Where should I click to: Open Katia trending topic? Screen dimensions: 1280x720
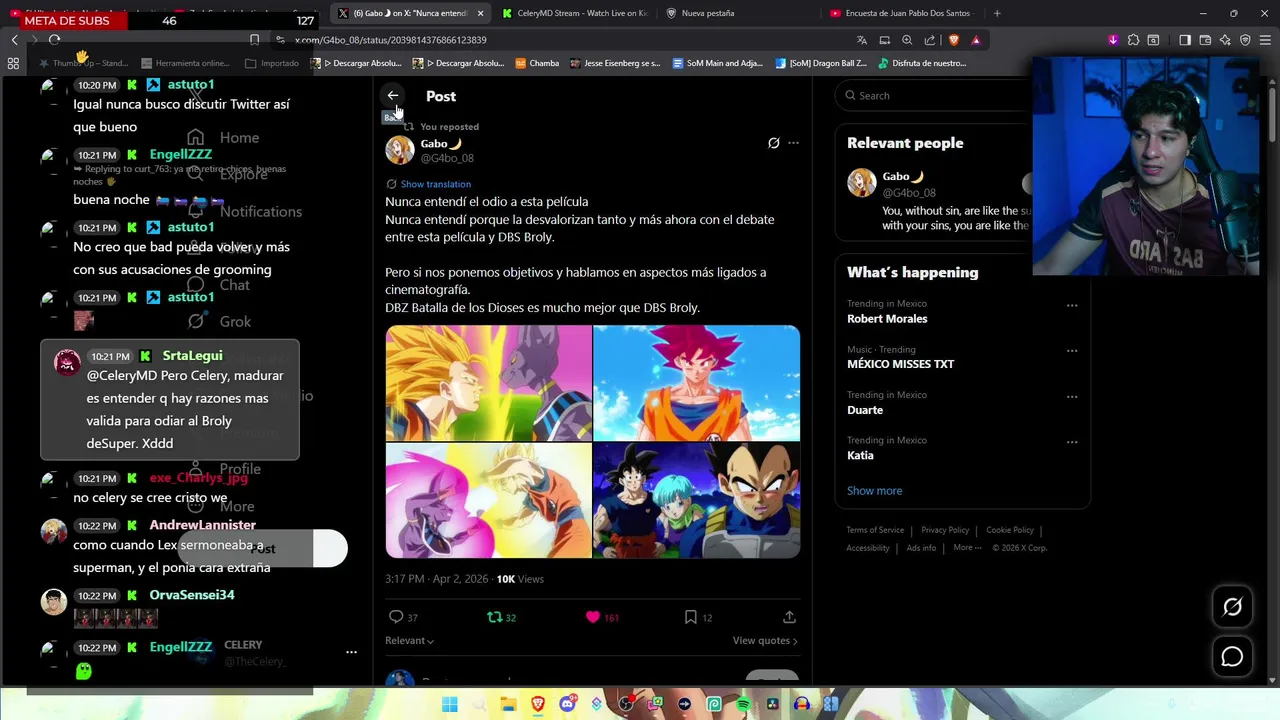pos(860,455)
